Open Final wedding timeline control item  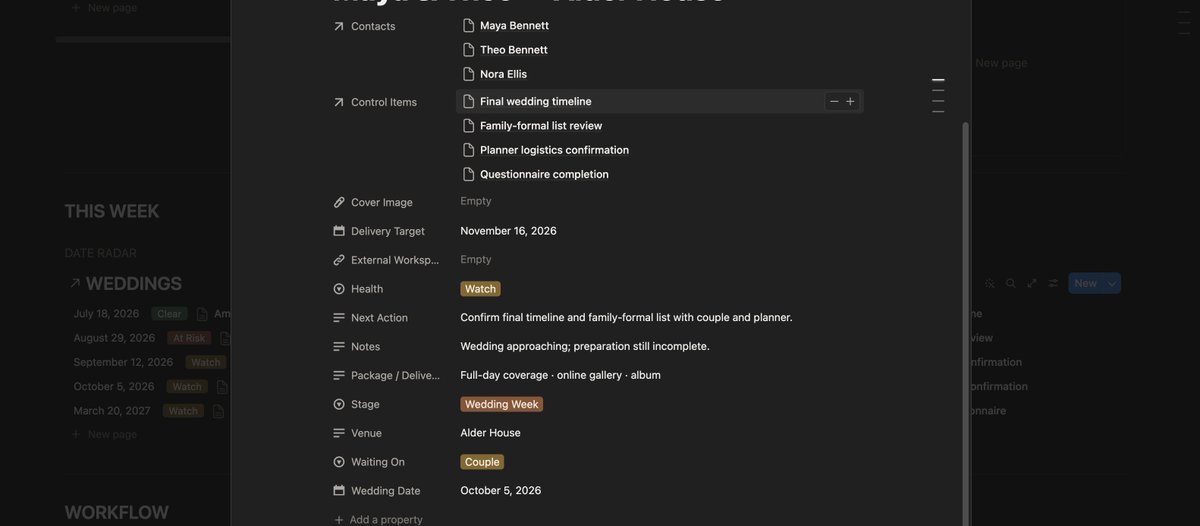point(536,101)
